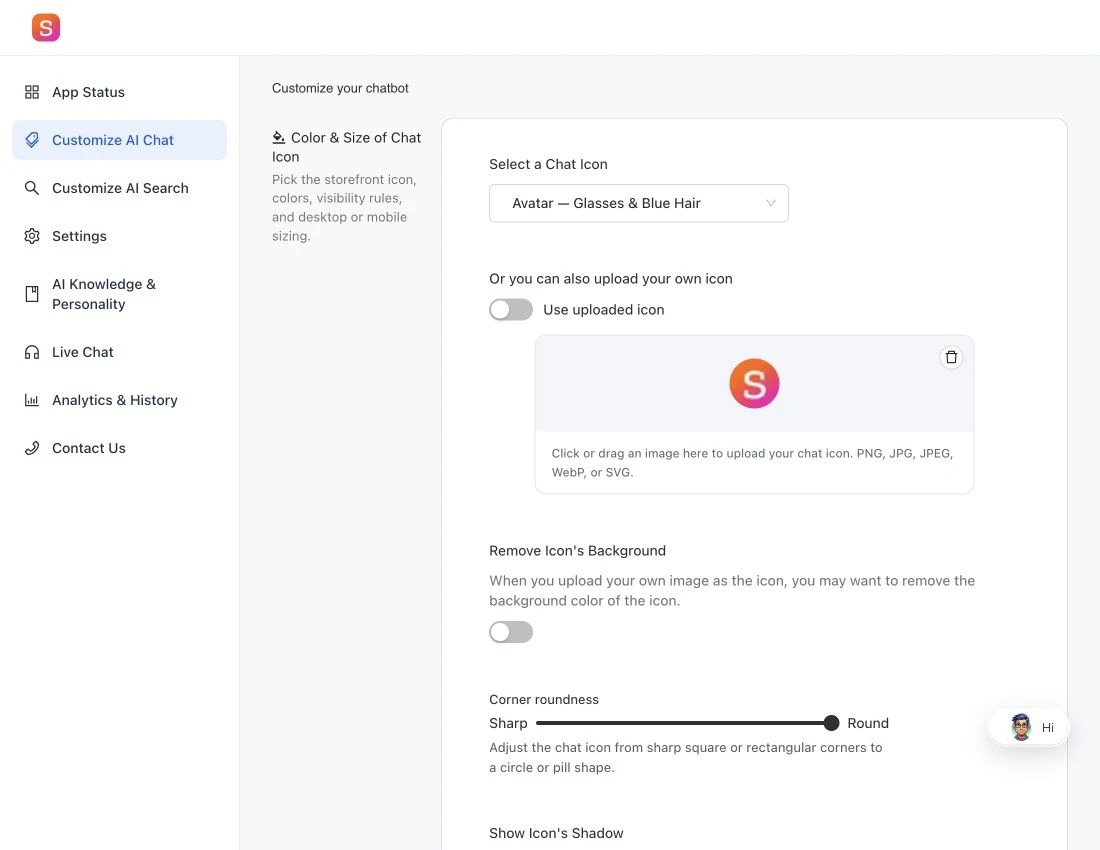The height and width of the screenshot is (850, 1100).
Task: Open Customize AI Chat section
Action: [x=119, y=140]
